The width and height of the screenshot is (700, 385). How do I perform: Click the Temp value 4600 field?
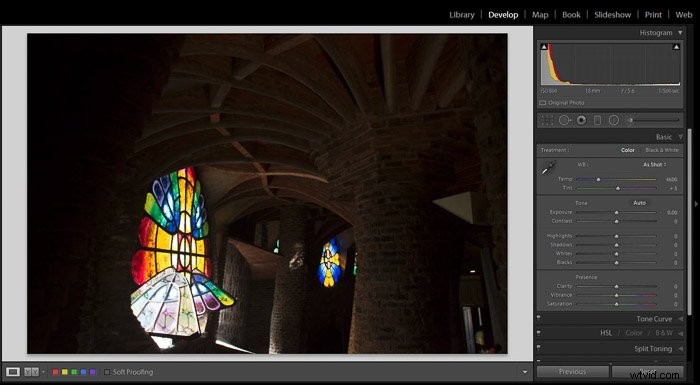pos(671,180)
